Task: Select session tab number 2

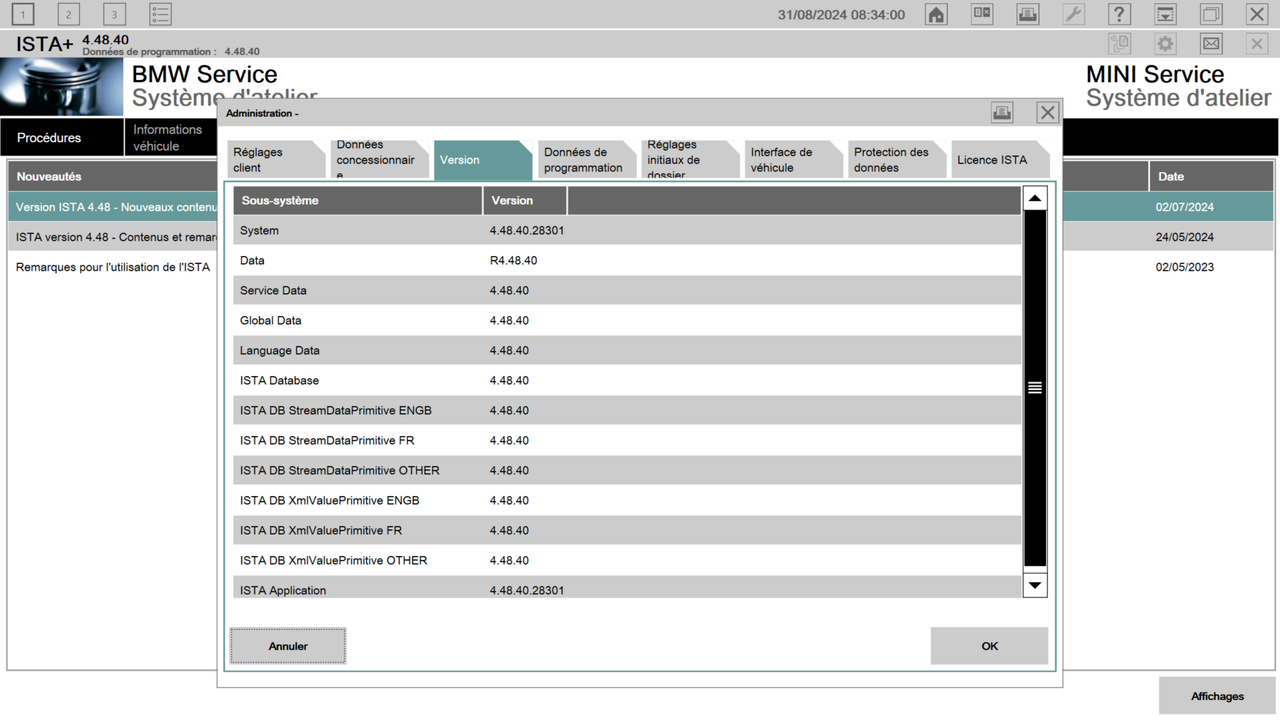Action: click(68, 14)
